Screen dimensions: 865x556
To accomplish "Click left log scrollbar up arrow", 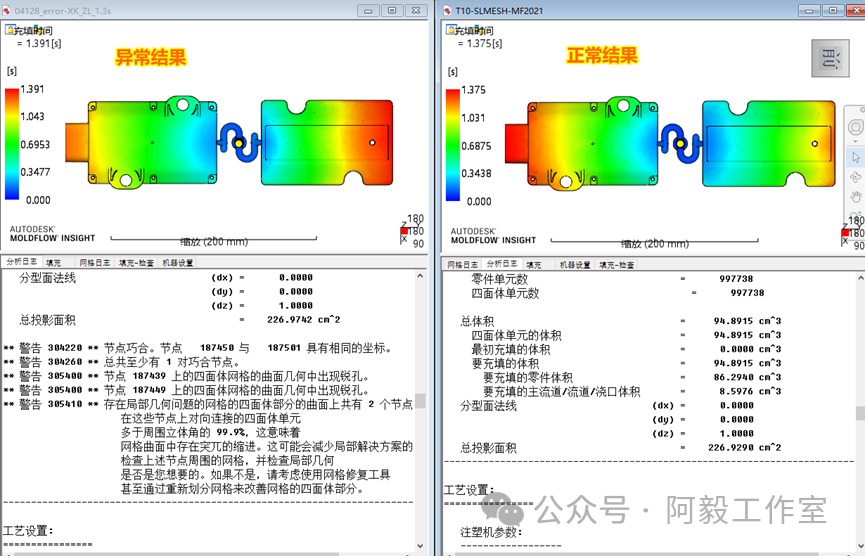I will (420, 276).
